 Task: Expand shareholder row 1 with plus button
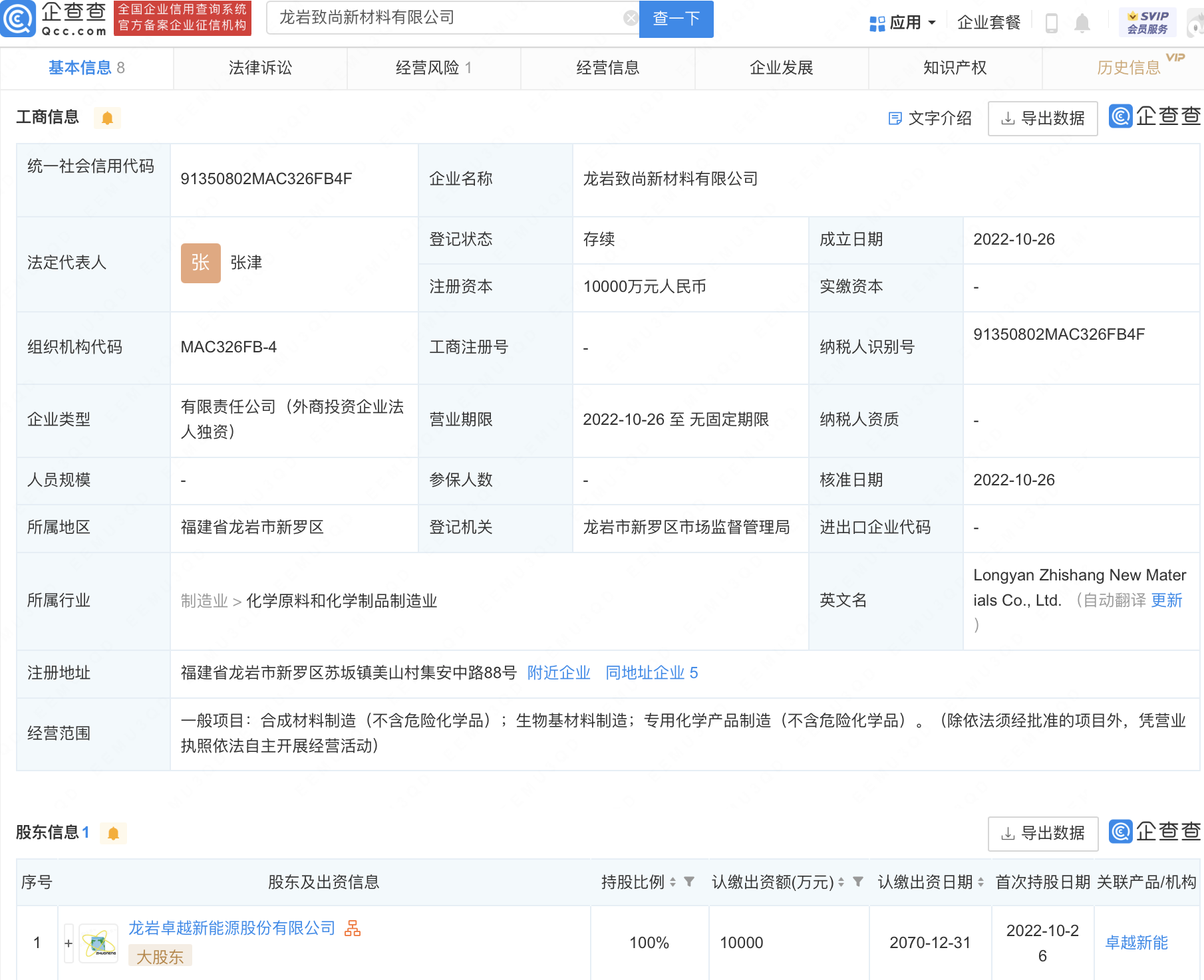[x=69, y=943]
